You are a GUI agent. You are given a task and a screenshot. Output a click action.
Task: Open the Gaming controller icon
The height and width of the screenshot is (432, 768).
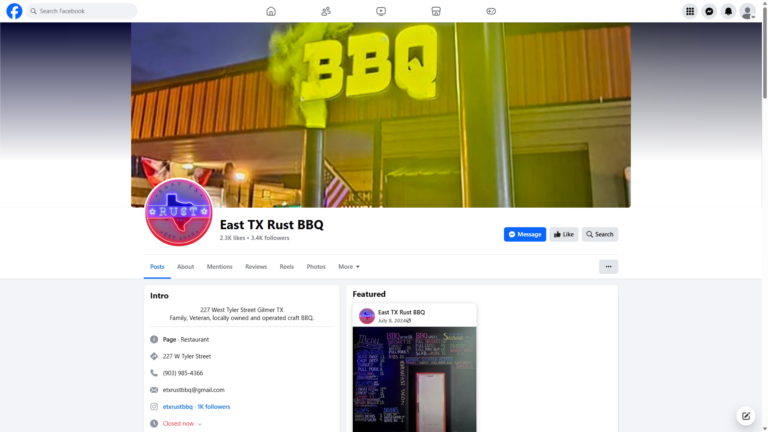[x=491, y=11]
